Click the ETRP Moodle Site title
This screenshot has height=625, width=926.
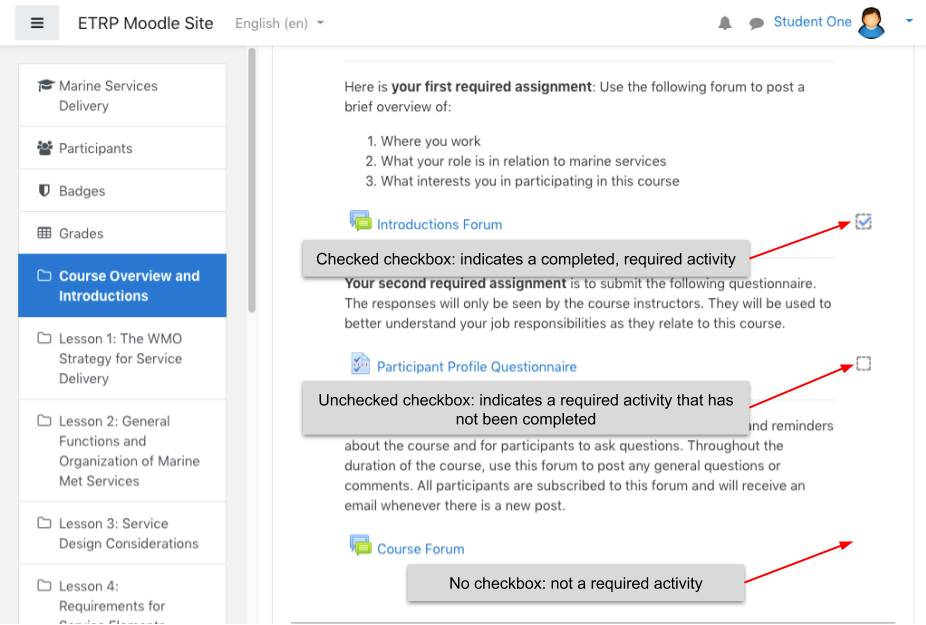pos(145,23)
